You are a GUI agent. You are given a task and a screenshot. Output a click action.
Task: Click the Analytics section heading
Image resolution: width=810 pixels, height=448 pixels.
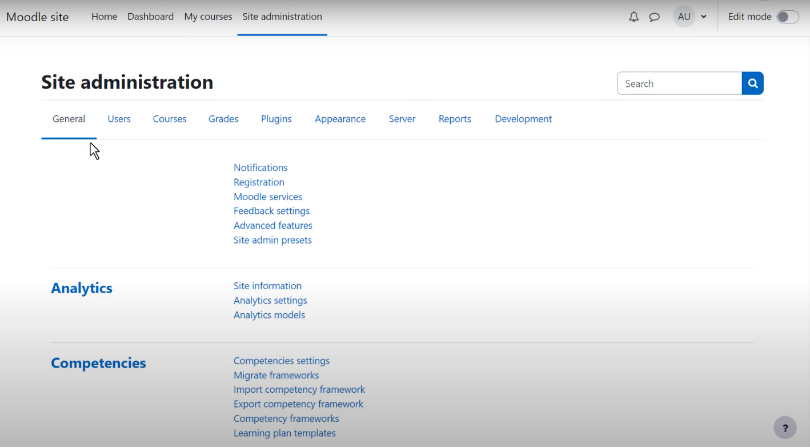click(82, 288)
